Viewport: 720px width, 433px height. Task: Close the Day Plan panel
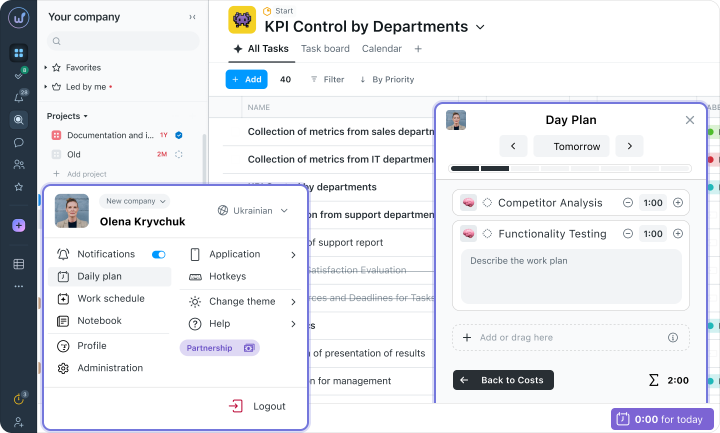[689, 120]
